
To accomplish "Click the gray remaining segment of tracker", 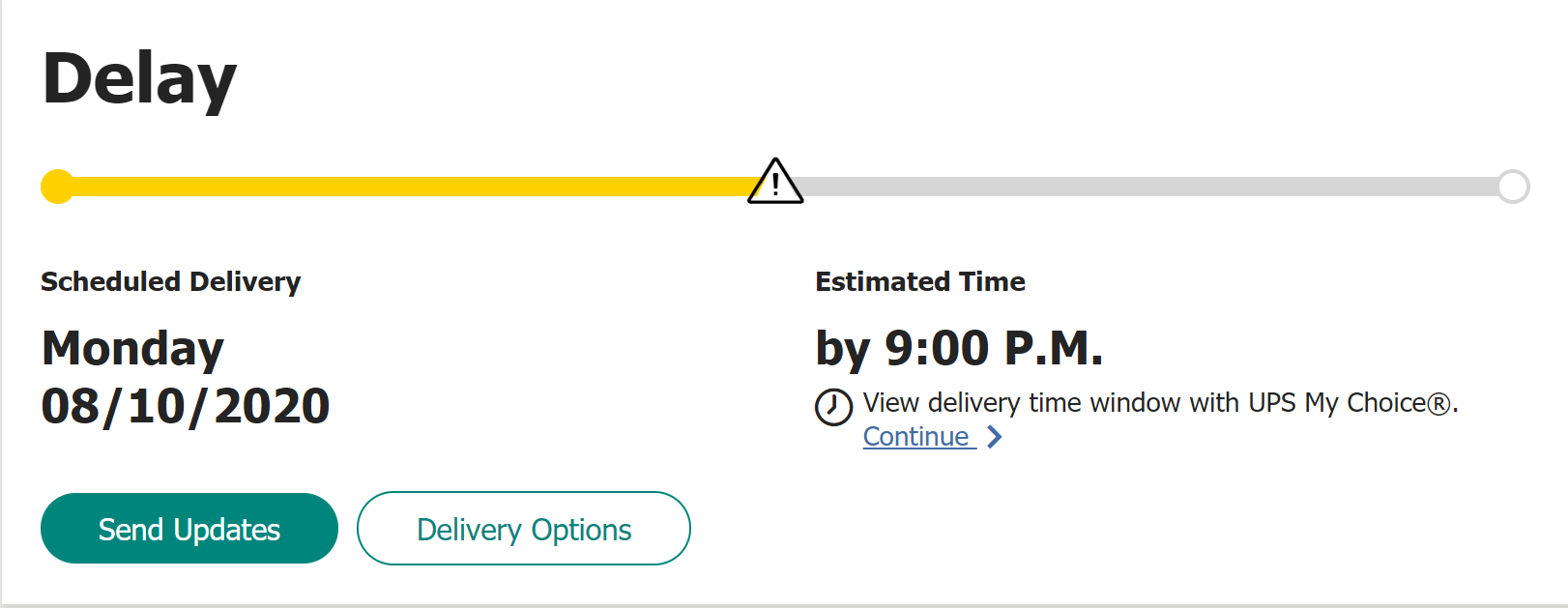I will (1150, 187).
